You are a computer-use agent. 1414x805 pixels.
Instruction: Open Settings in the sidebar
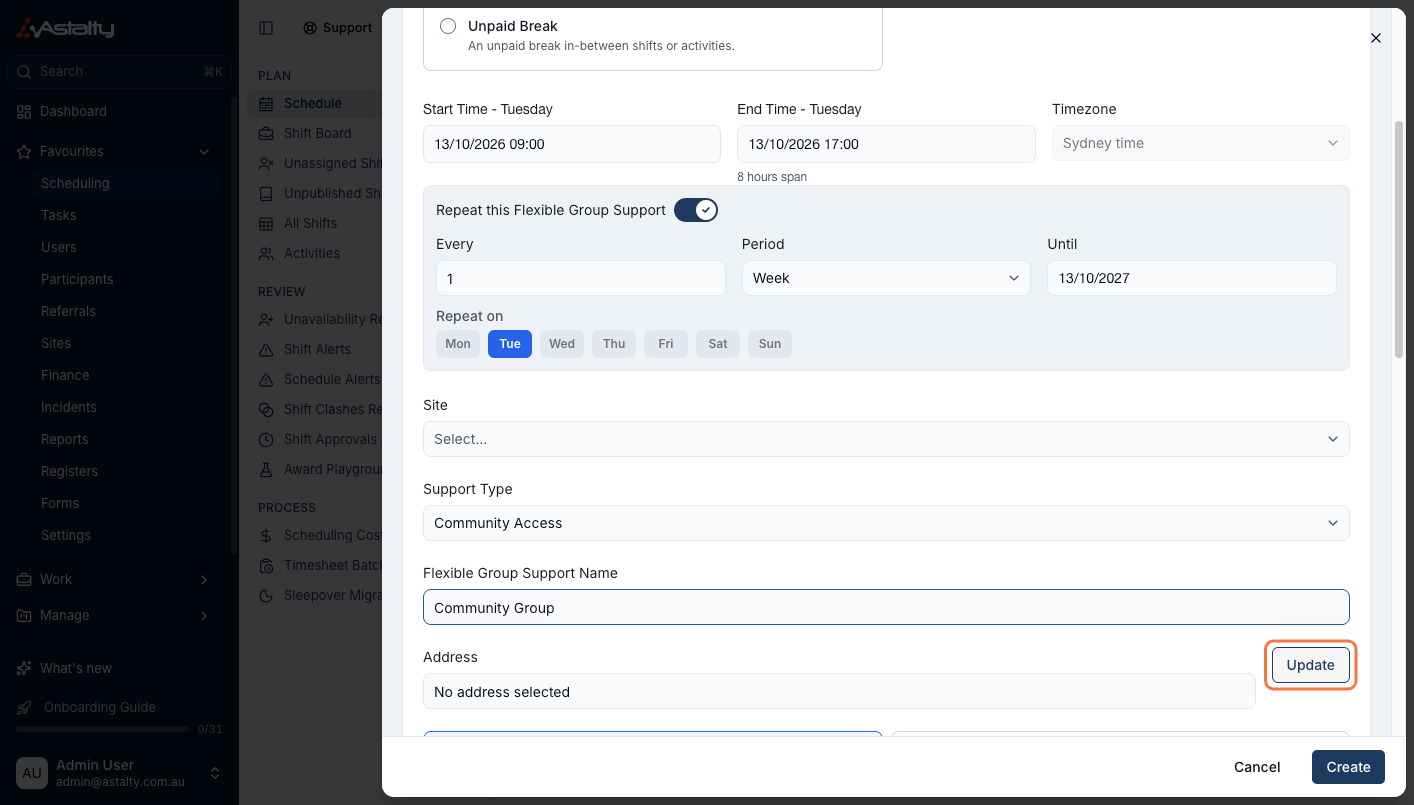[x=66, y=536]
